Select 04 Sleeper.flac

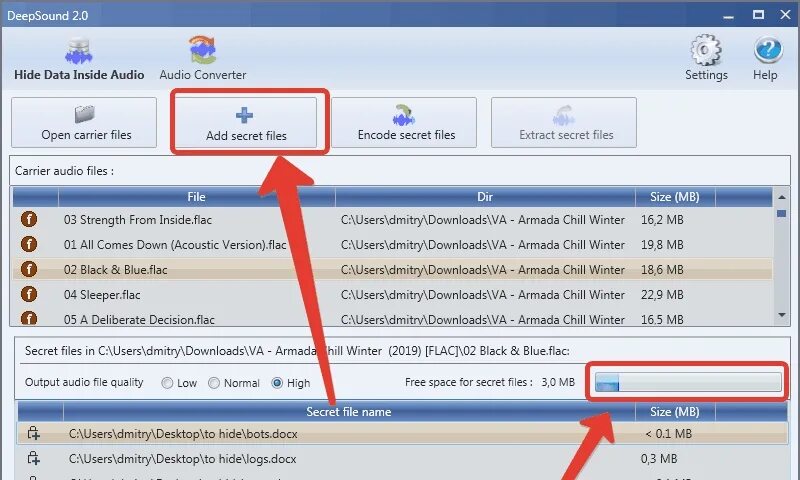point(392,294)
